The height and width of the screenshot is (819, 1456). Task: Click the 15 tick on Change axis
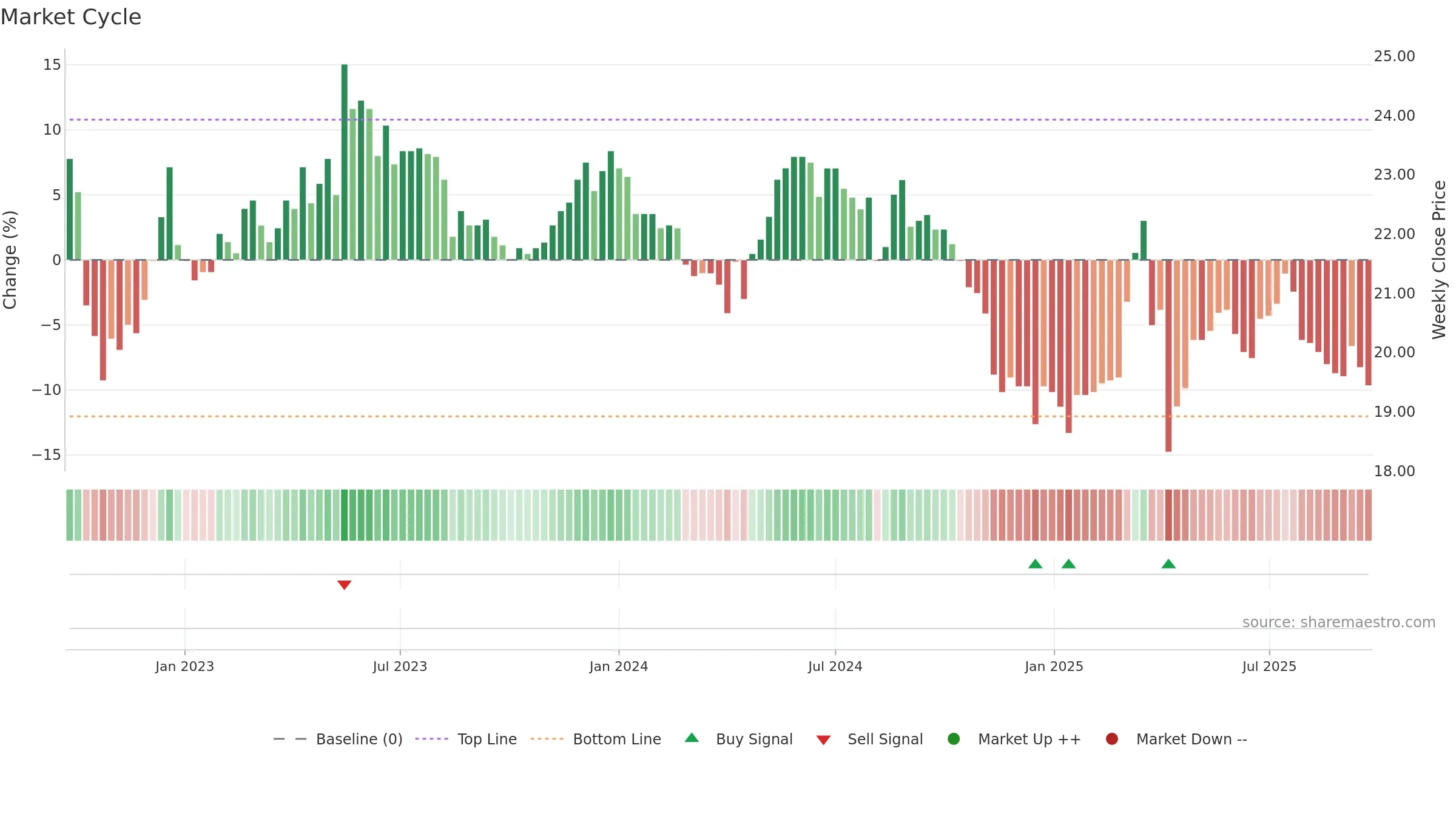(52, 65)
